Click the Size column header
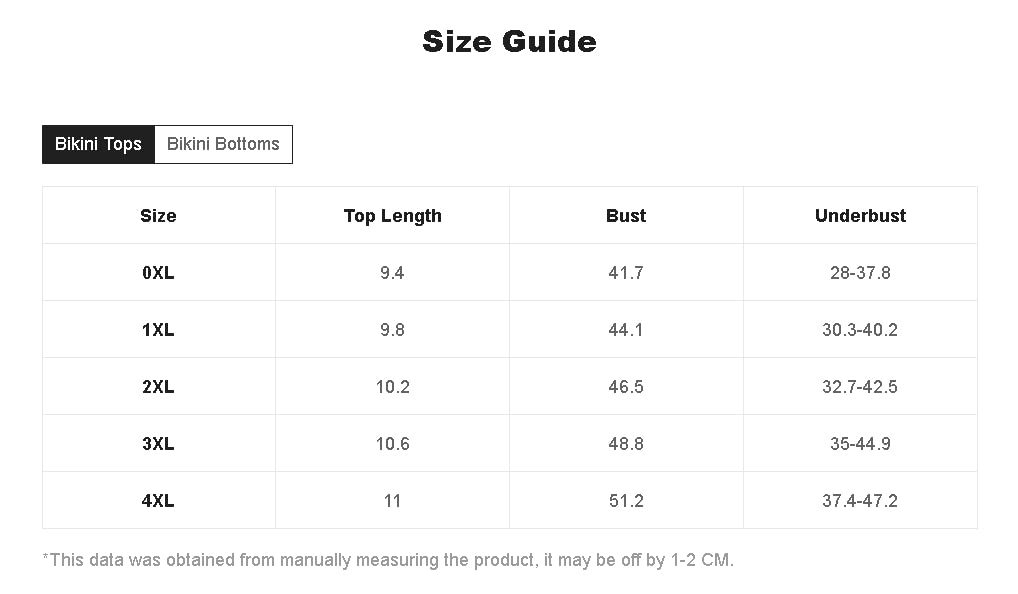The width and height of the screenshot is (1018, 594). (158, 216)
